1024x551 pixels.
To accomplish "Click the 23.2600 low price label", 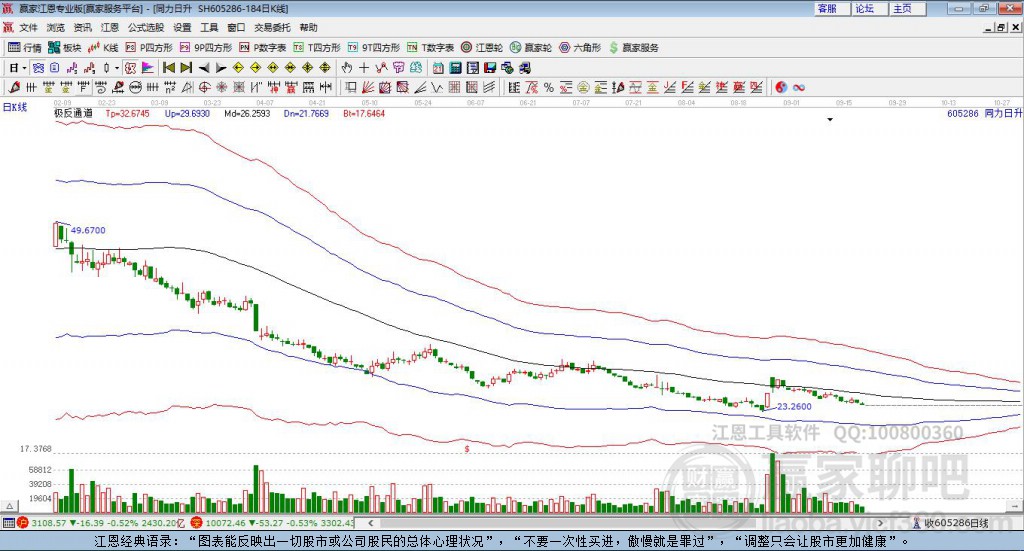I will tap(794, 406).
